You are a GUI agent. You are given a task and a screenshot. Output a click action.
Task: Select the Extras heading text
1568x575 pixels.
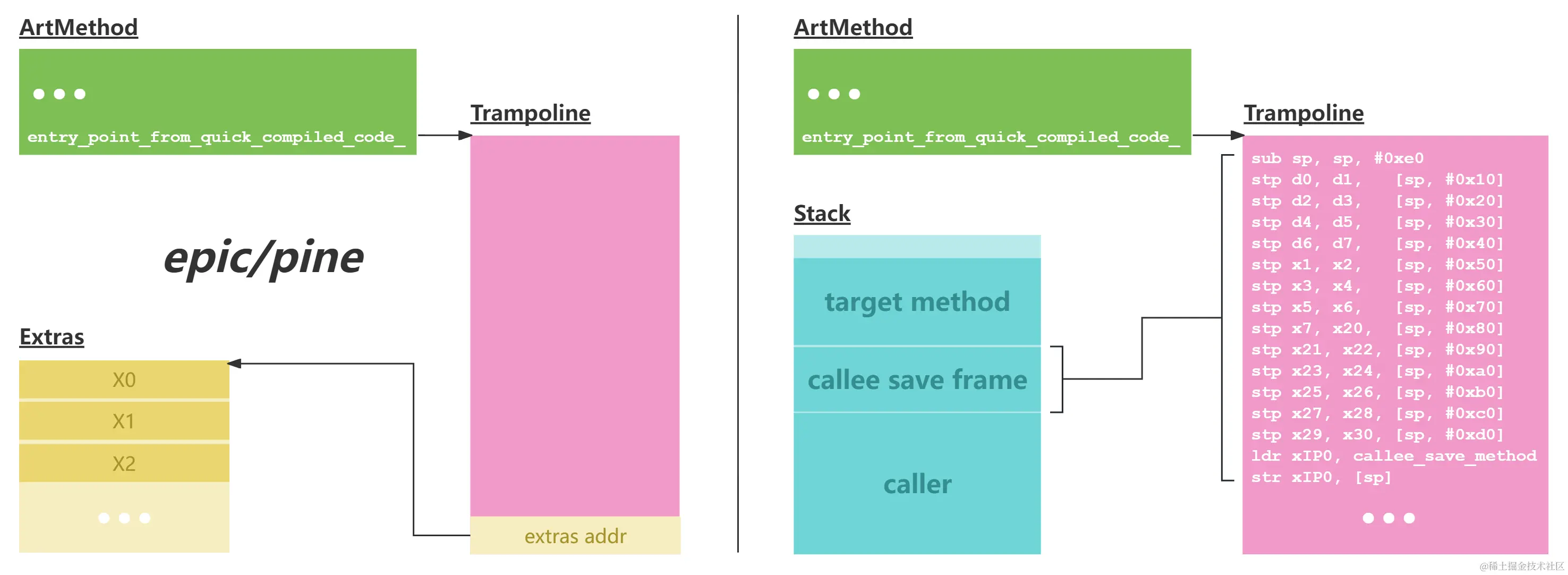(52, 337)
